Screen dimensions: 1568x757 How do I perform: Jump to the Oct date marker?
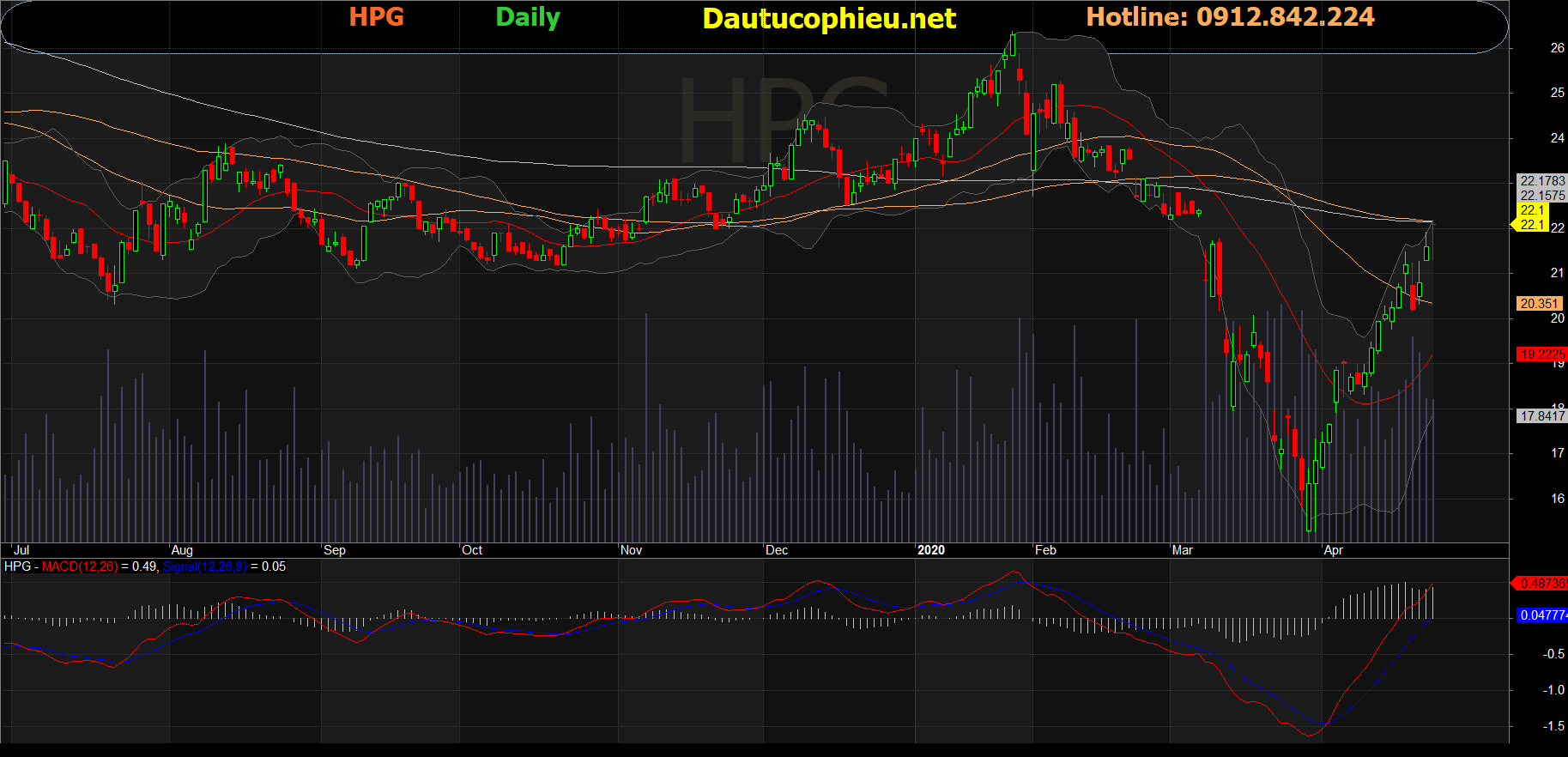(472, 550)
